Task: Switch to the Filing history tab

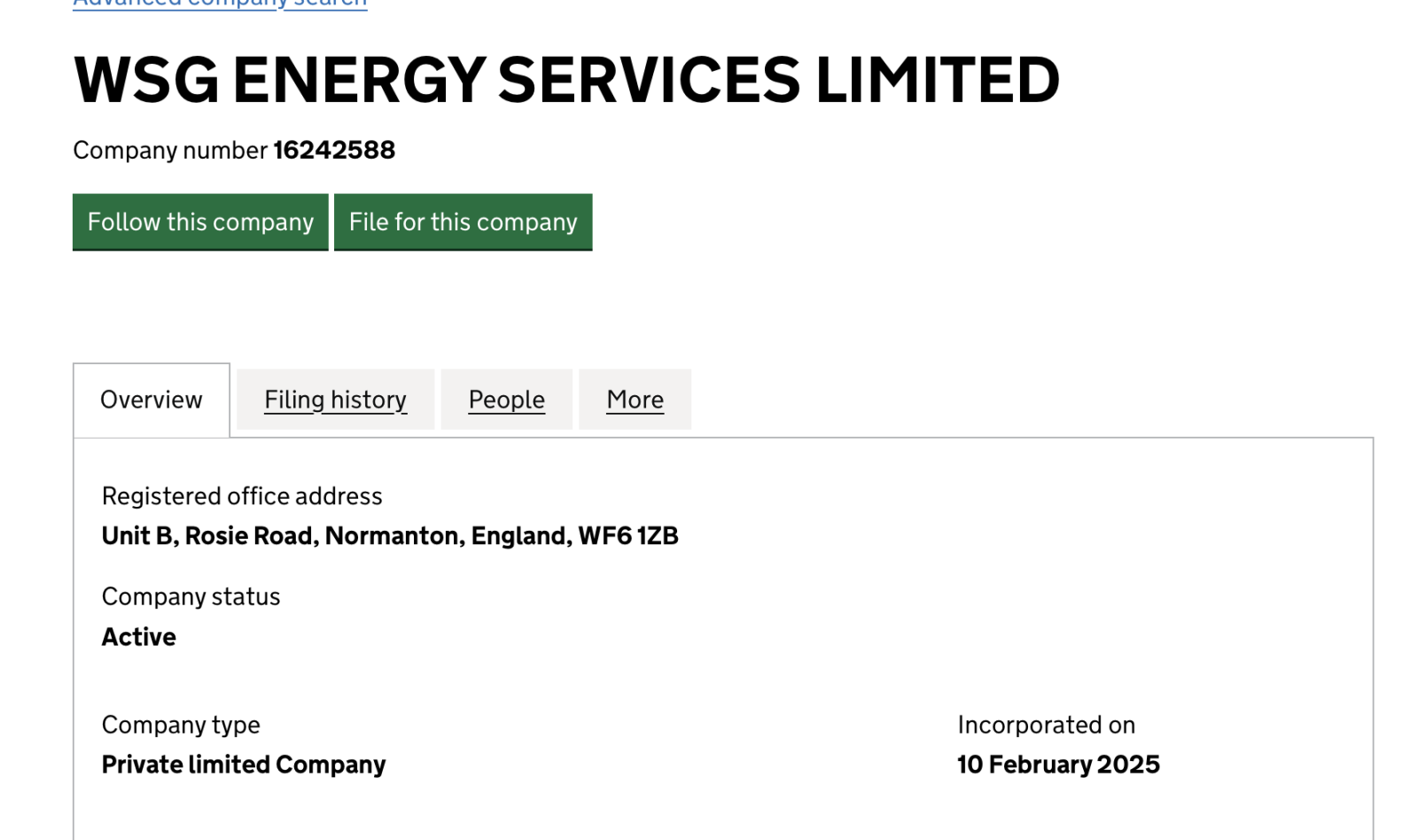Action: (x=335, y=400)
